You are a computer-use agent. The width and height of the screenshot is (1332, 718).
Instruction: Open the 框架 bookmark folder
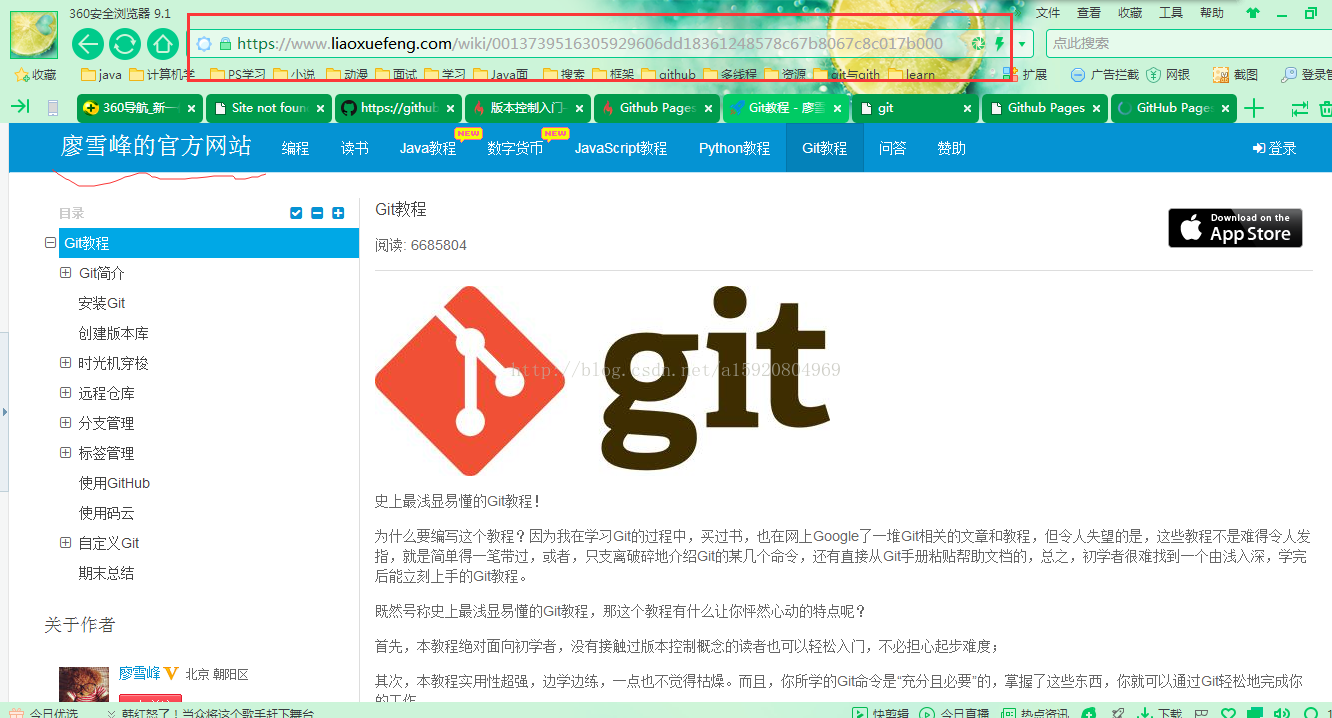coord(613,74)
